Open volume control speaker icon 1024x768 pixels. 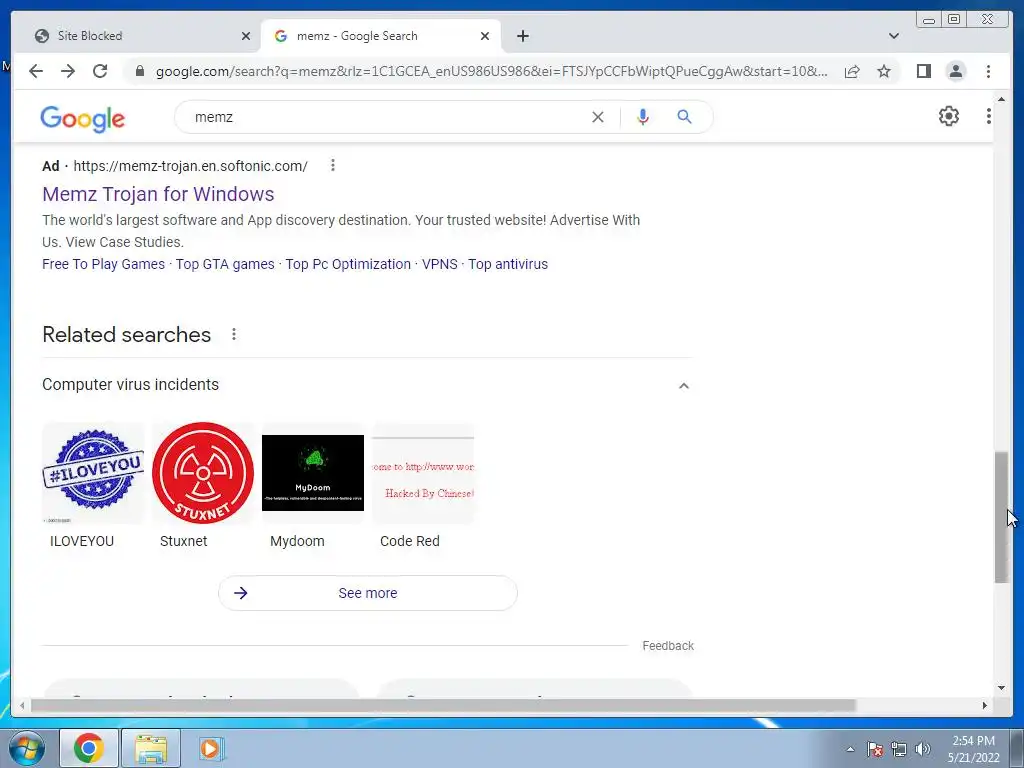(923, 749)
